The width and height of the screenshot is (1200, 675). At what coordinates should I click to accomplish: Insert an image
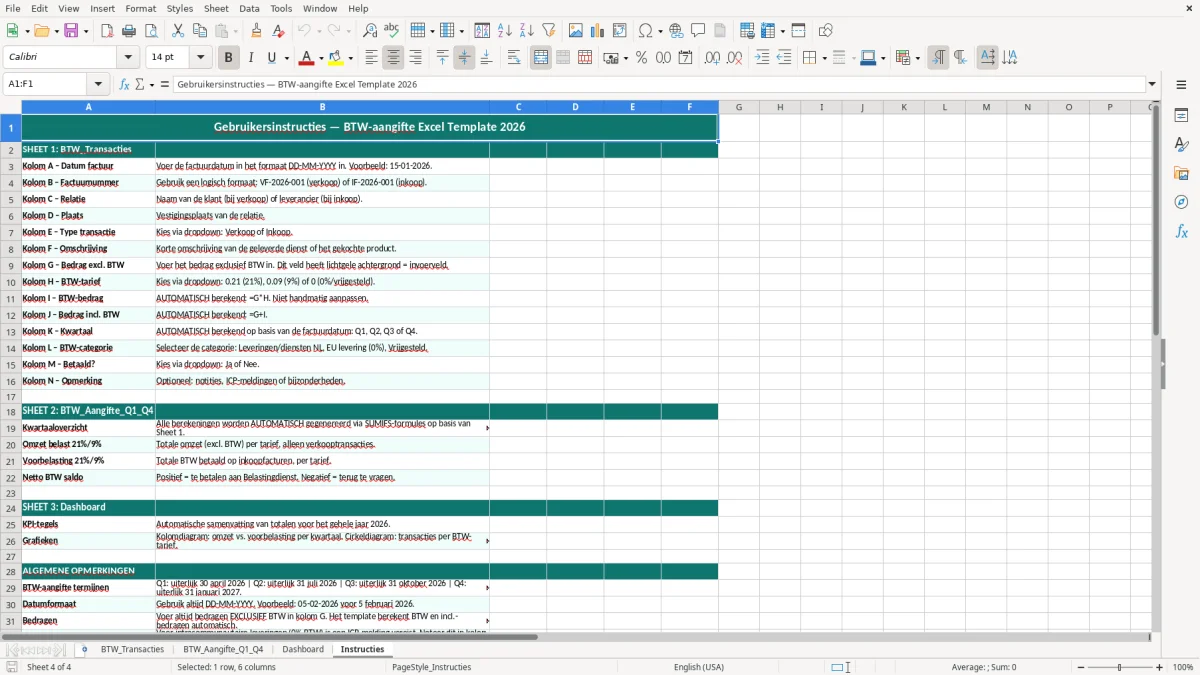pyautogui.click(x=576, y=31)
